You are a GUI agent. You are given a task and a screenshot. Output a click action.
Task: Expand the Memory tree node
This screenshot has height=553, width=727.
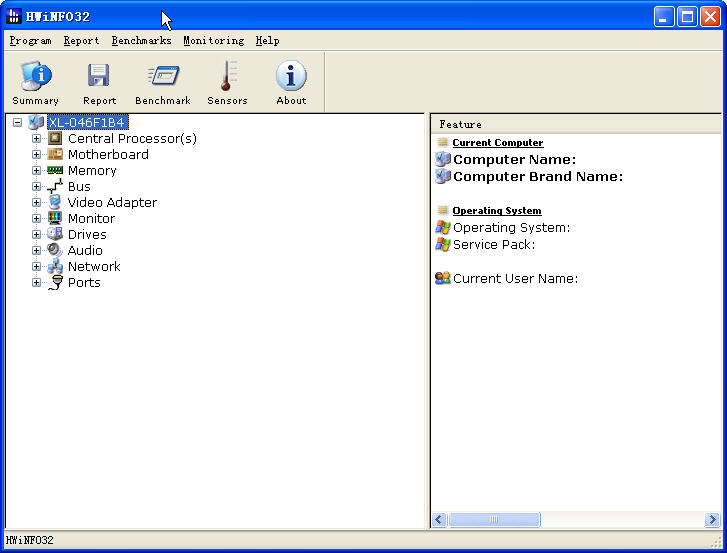[36, 170]
